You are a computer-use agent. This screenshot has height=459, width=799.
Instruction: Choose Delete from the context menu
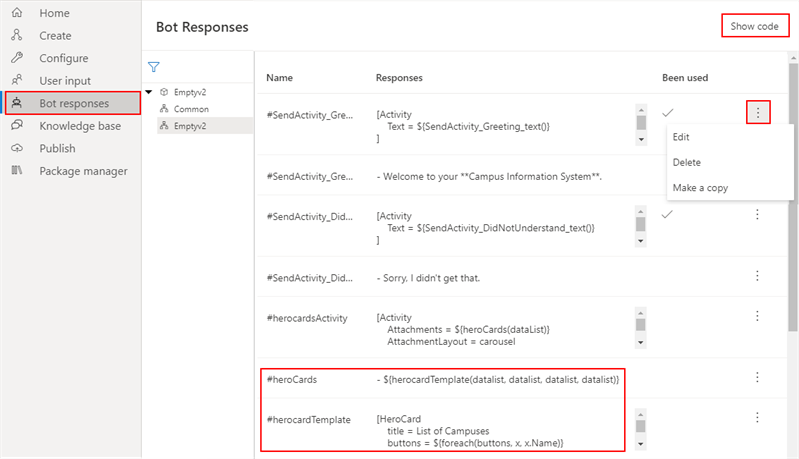687,162
